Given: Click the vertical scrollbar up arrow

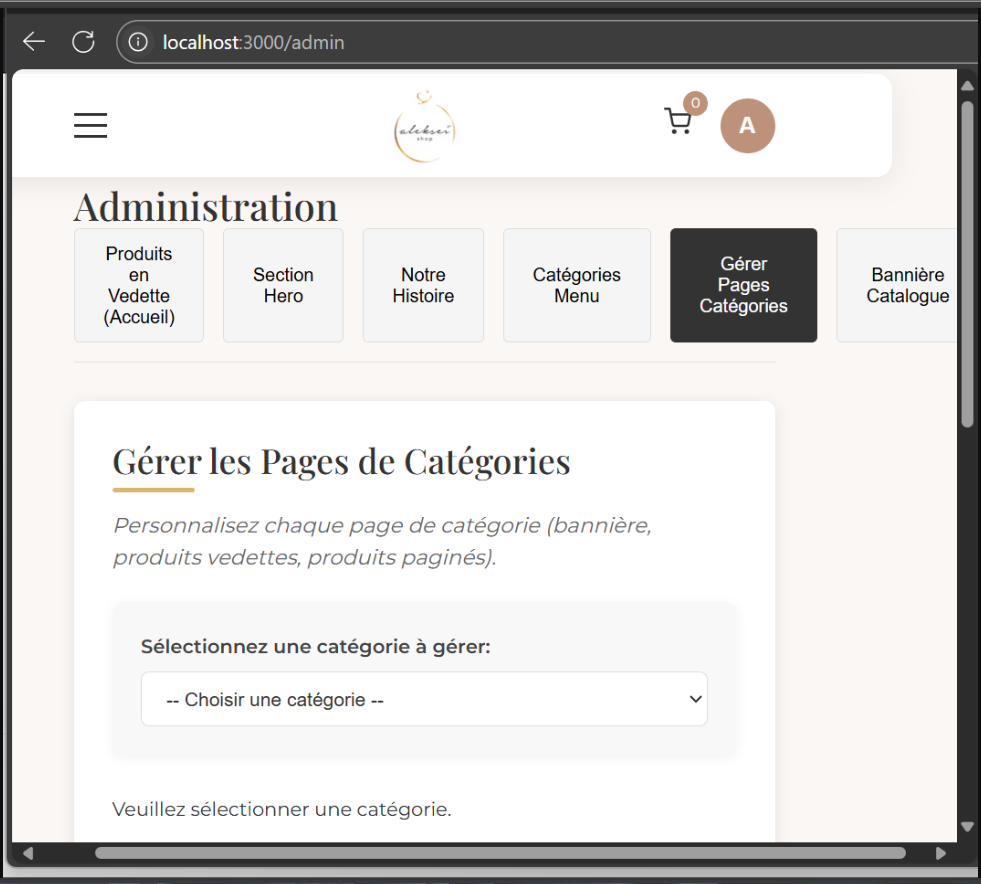Looking at the screenshot, I should pos(967,85).
